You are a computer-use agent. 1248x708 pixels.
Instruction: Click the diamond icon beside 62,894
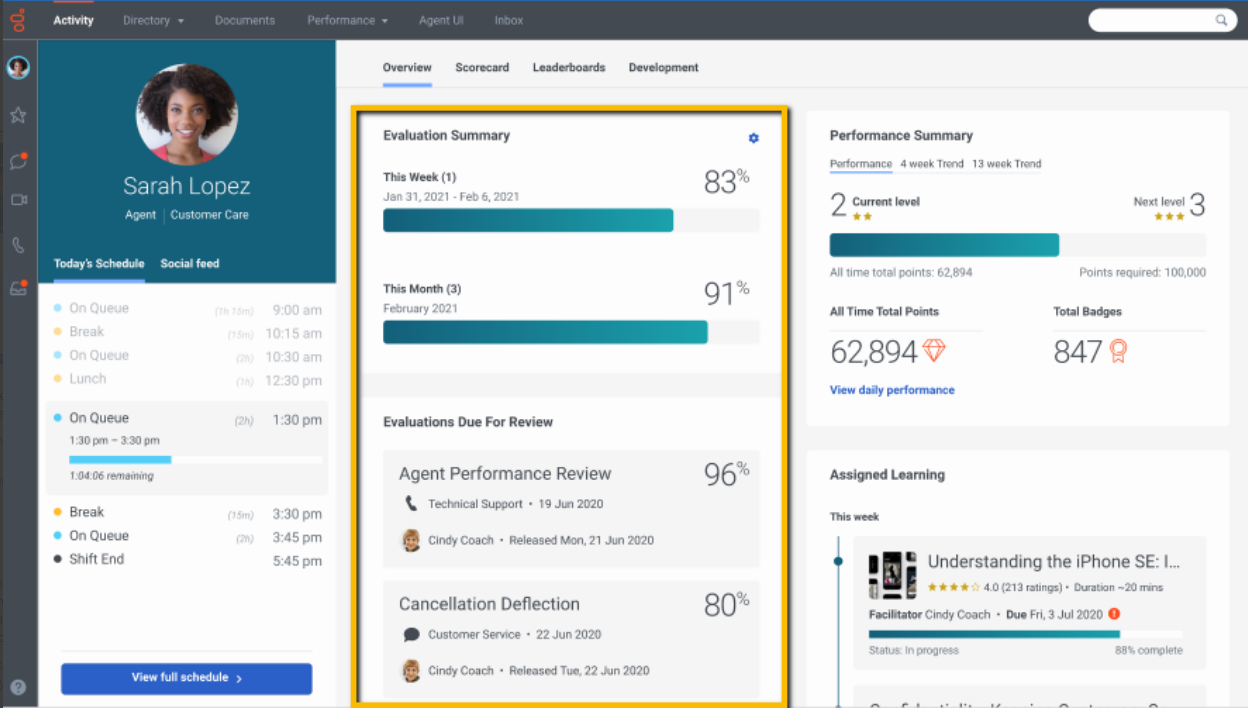coord(934,351)
